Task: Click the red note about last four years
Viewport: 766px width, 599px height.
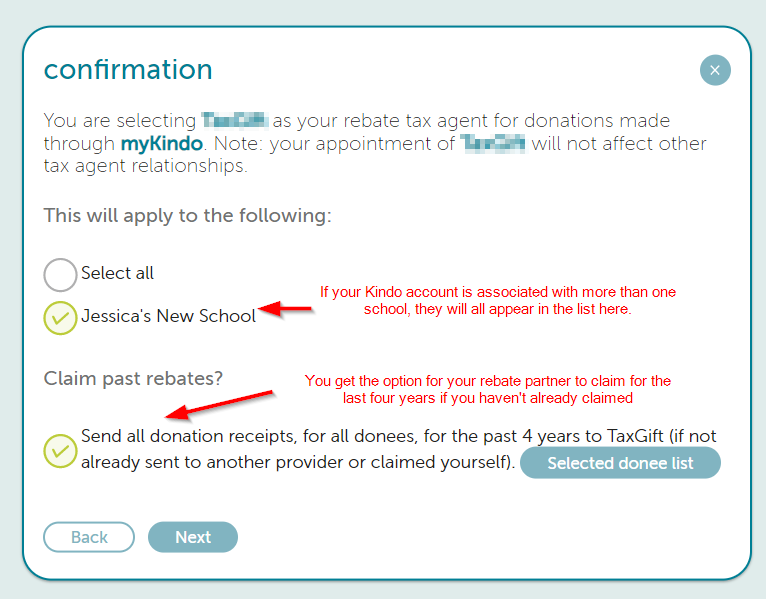Action: (488, 389)
